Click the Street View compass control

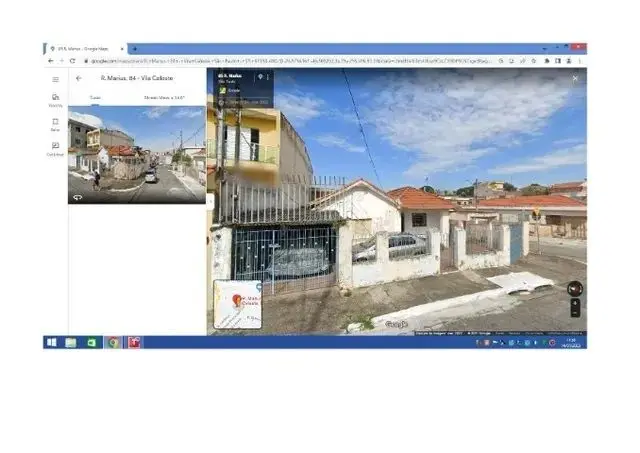pos(574,289)
